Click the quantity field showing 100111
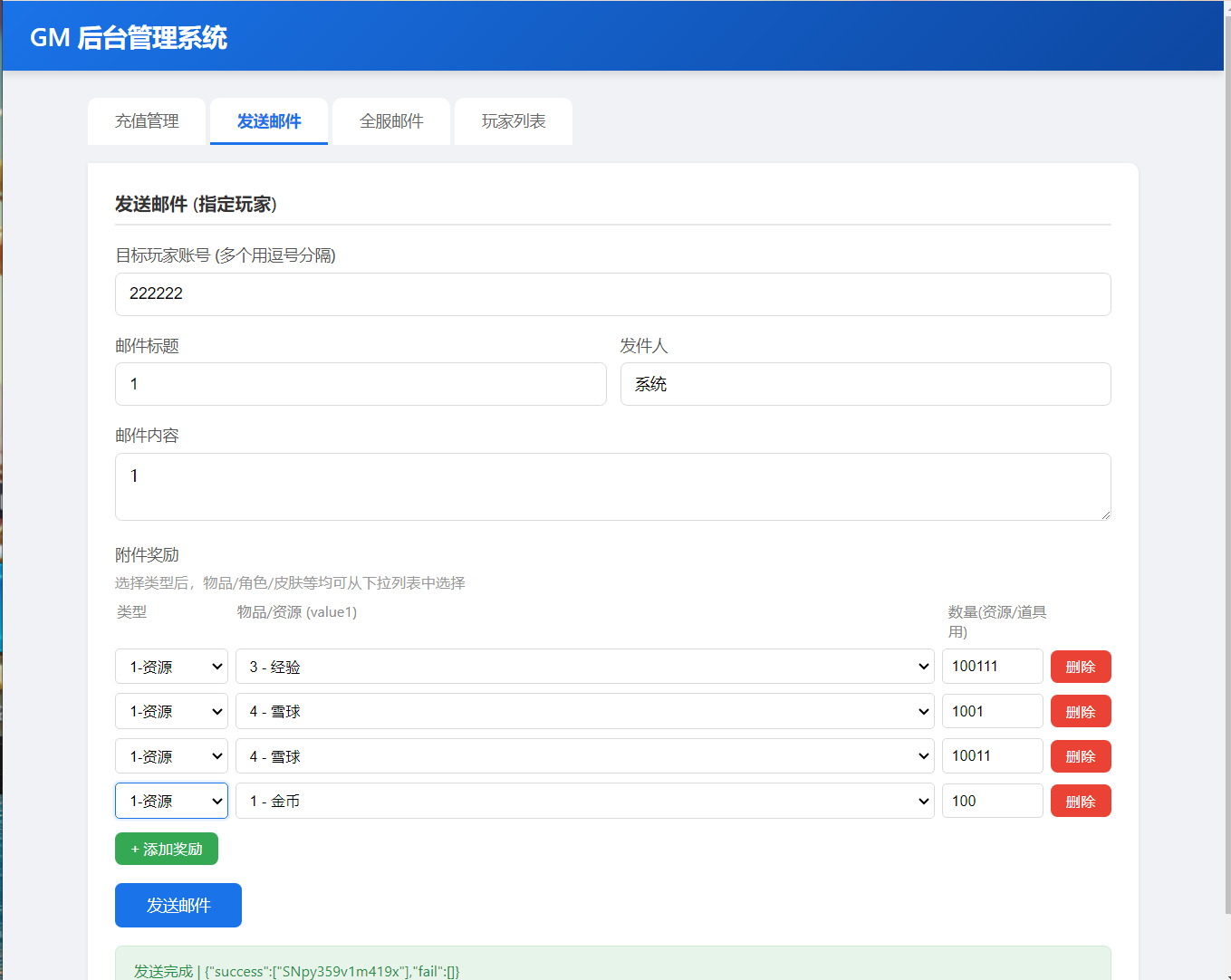Screen dimensions: 1231x980 [x=992, y=667]
